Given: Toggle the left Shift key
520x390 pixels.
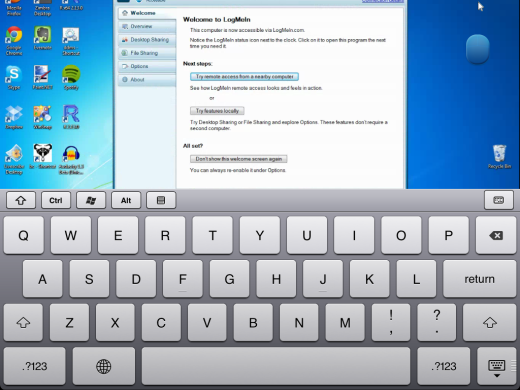Looking at the screenshot, I should tap(23, 322).
